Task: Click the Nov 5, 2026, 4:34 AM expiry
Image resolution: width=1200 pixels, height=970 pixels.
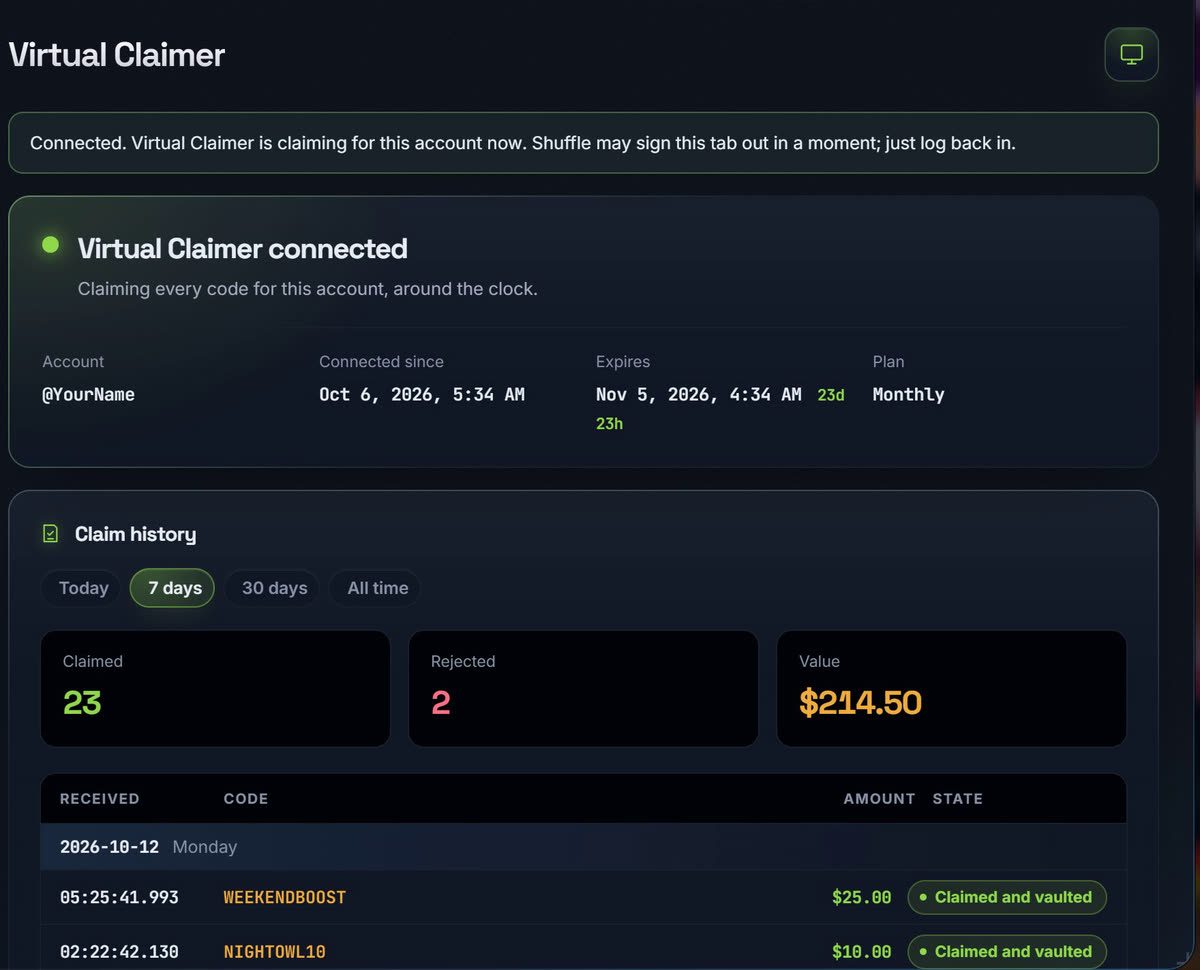Action: coord(698,394)
